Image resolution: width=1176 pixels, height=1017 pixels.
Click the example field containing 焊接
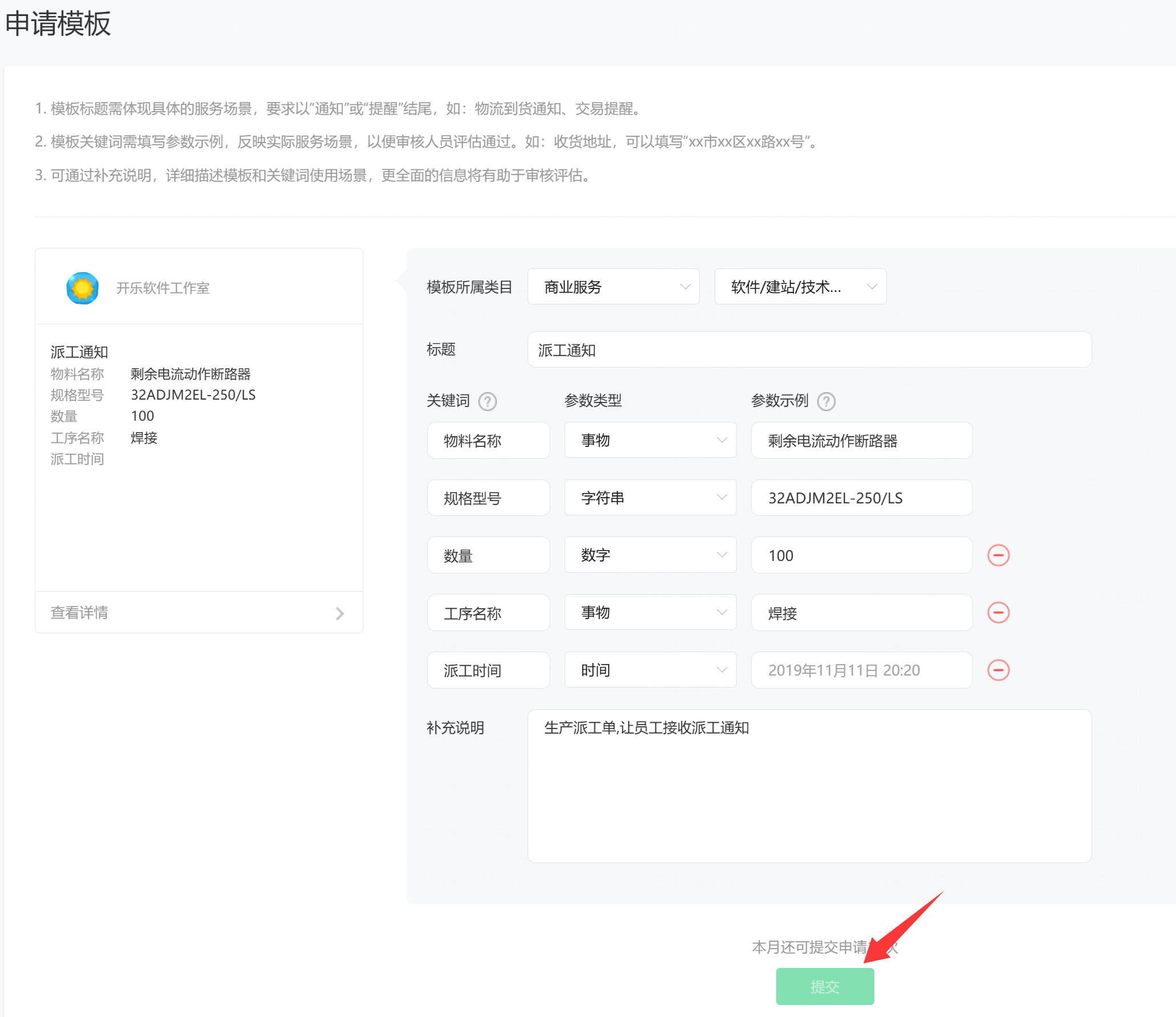(x=861, y=613)
